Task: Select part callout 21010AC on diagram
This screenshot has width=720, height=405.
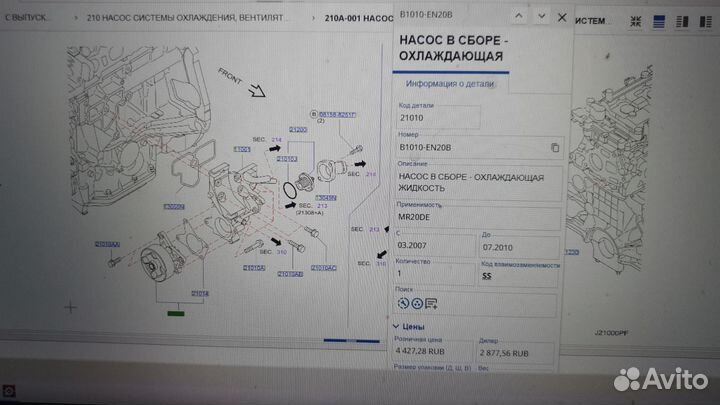Action: tap(323, 268)
